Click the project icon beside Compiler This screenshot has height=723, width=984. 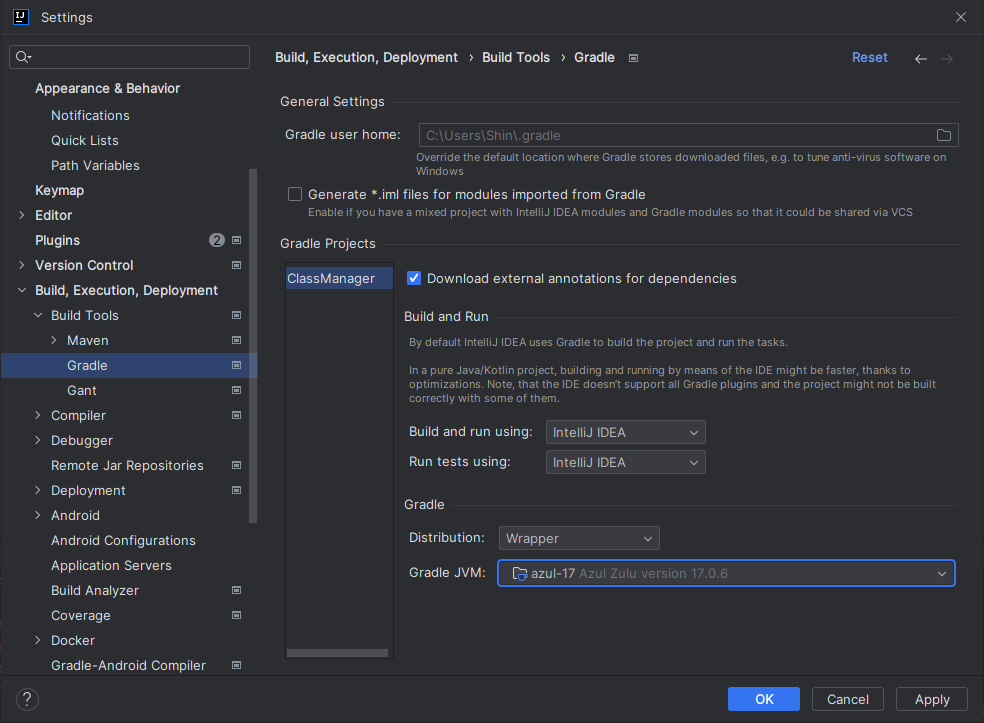pos(237,415)
